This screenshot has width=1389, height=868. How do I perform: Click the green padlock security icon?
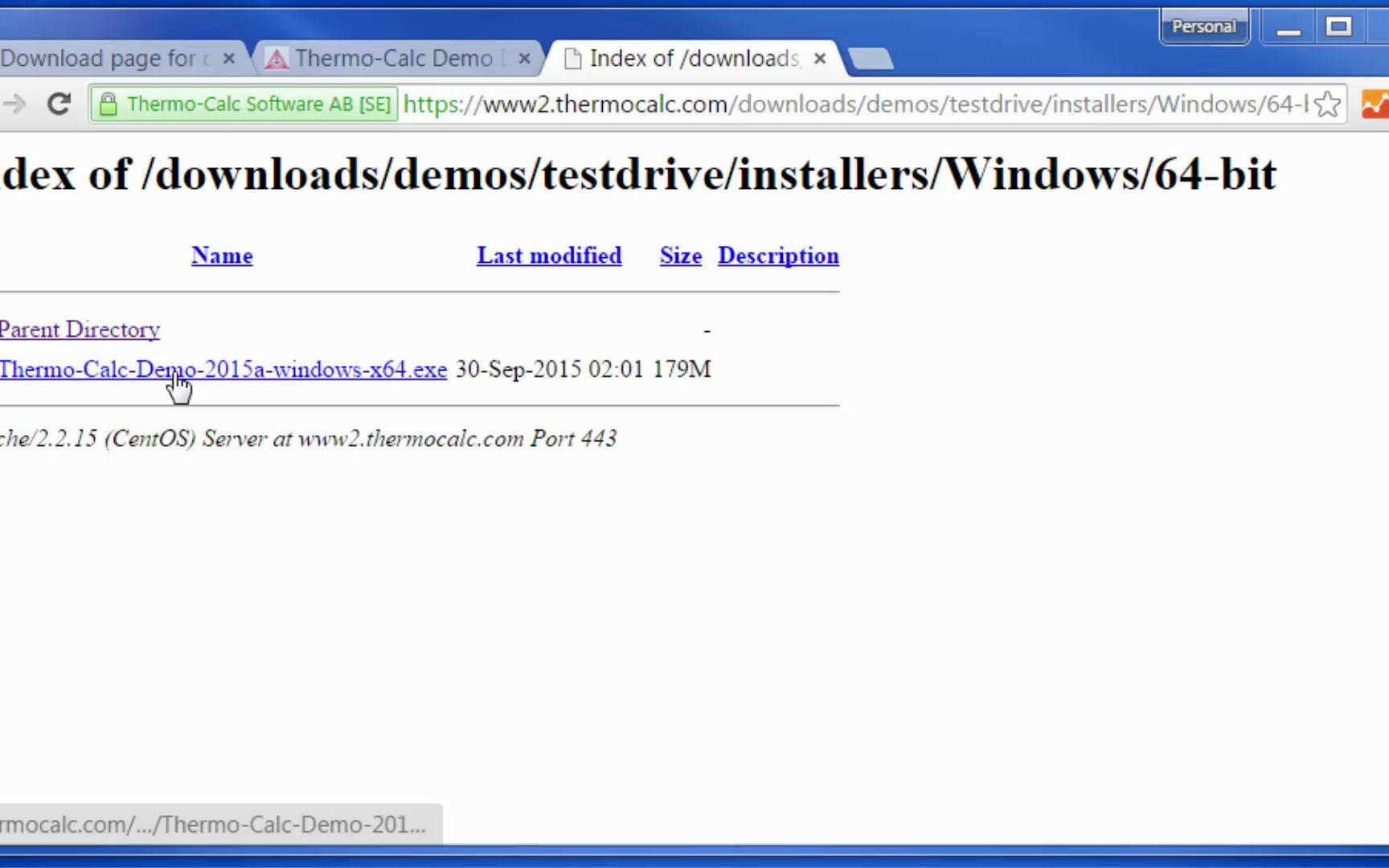point(108,104)
